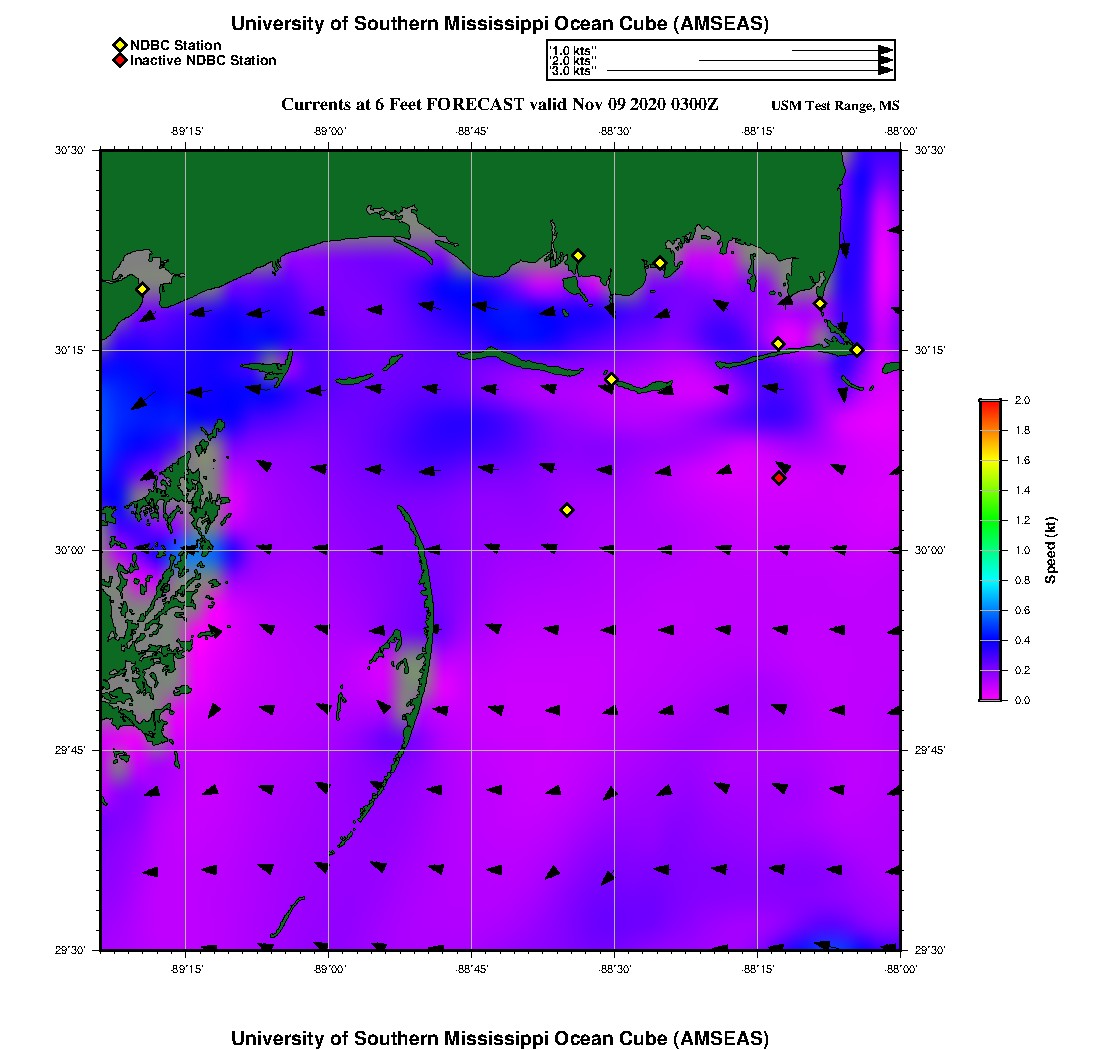
Task: Click the -88°45' longitude label below the map
Action: tap(471, 969)
